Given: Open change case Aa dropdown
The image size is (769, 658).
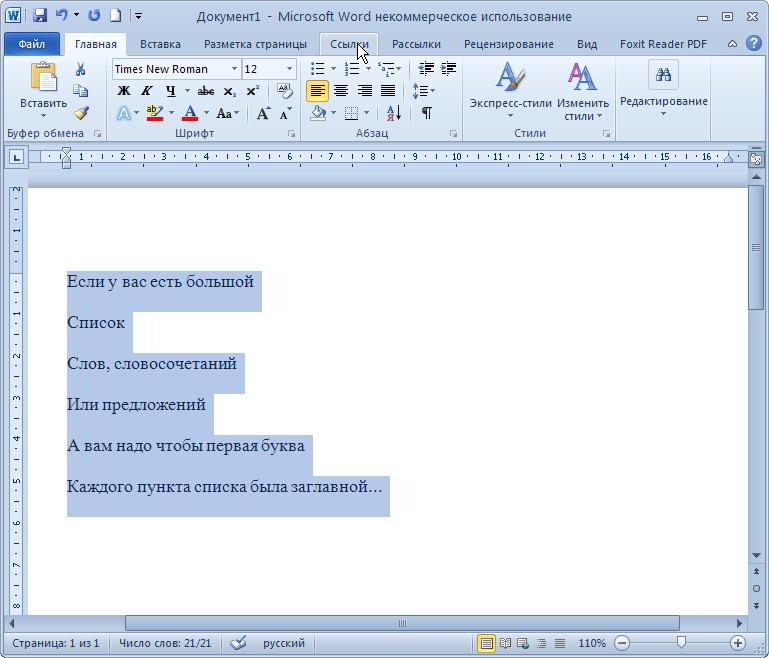Looking at the screenshot, I should (228, 113).
